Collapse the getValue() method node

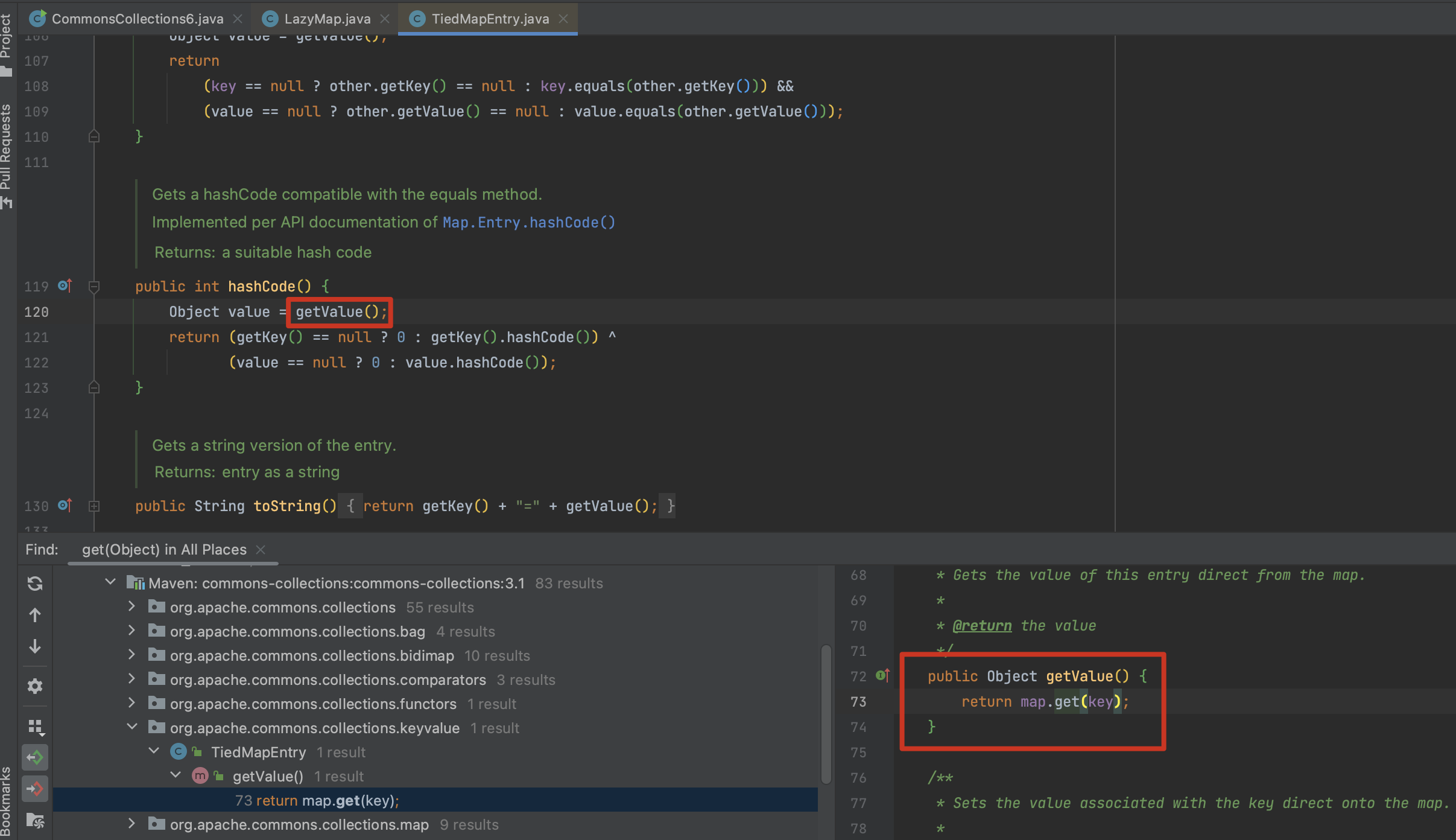pos(176,775)
